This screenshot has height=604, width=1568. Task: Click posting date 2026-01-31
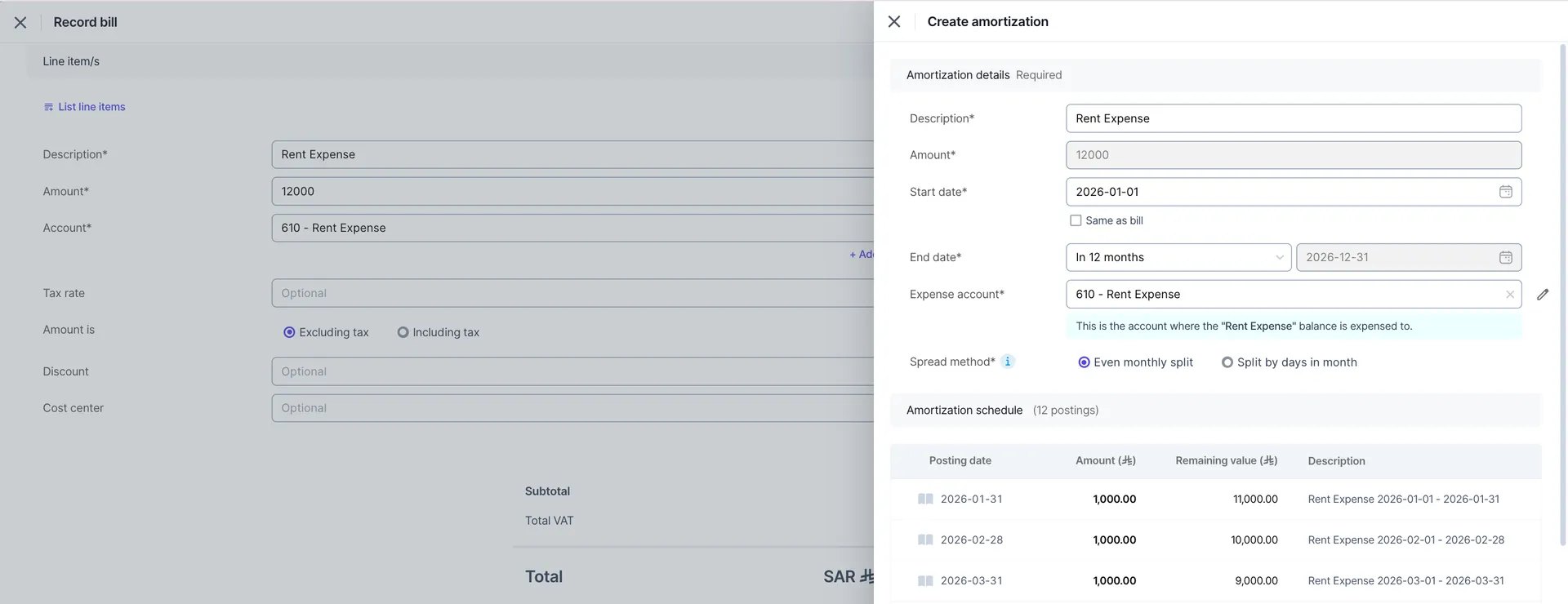(x=971, y=499)
